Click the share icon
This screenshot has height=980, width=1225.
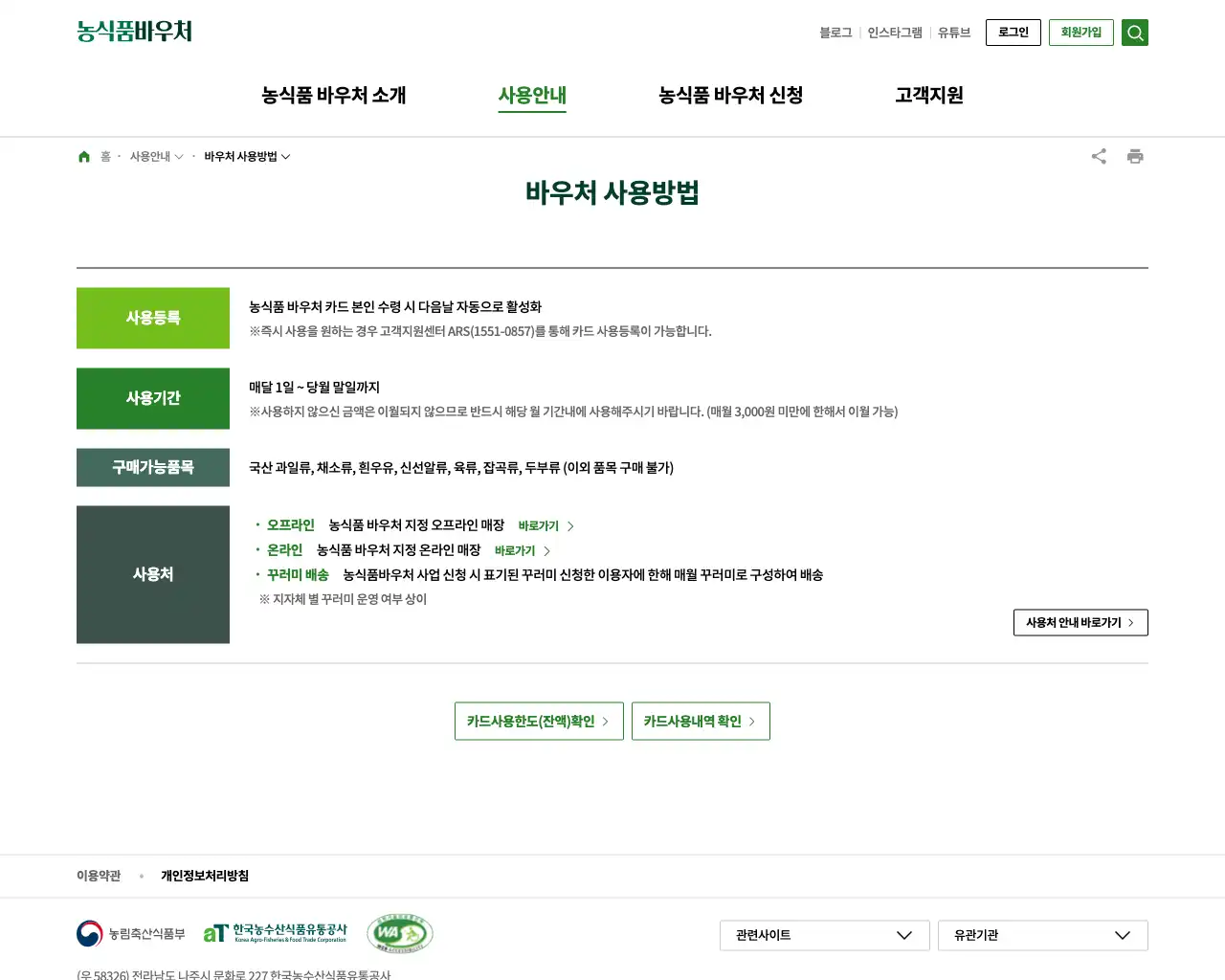1099,157
